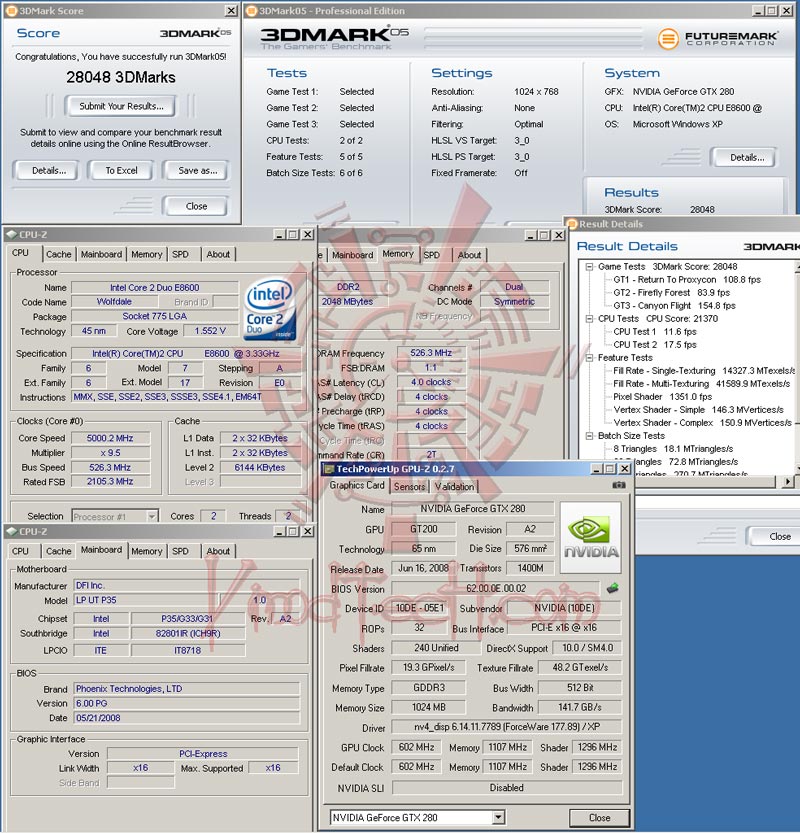Collapse the CPU Tests tree node
The width and height of the screenshot is (800, 833).
click(x=589, y=319)
